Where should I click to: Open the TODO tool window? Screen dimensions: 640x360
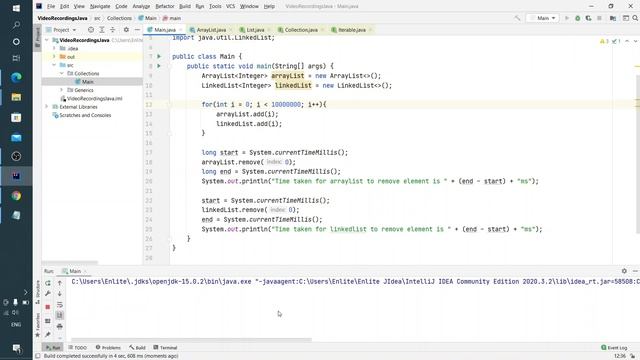pos(77,347)
